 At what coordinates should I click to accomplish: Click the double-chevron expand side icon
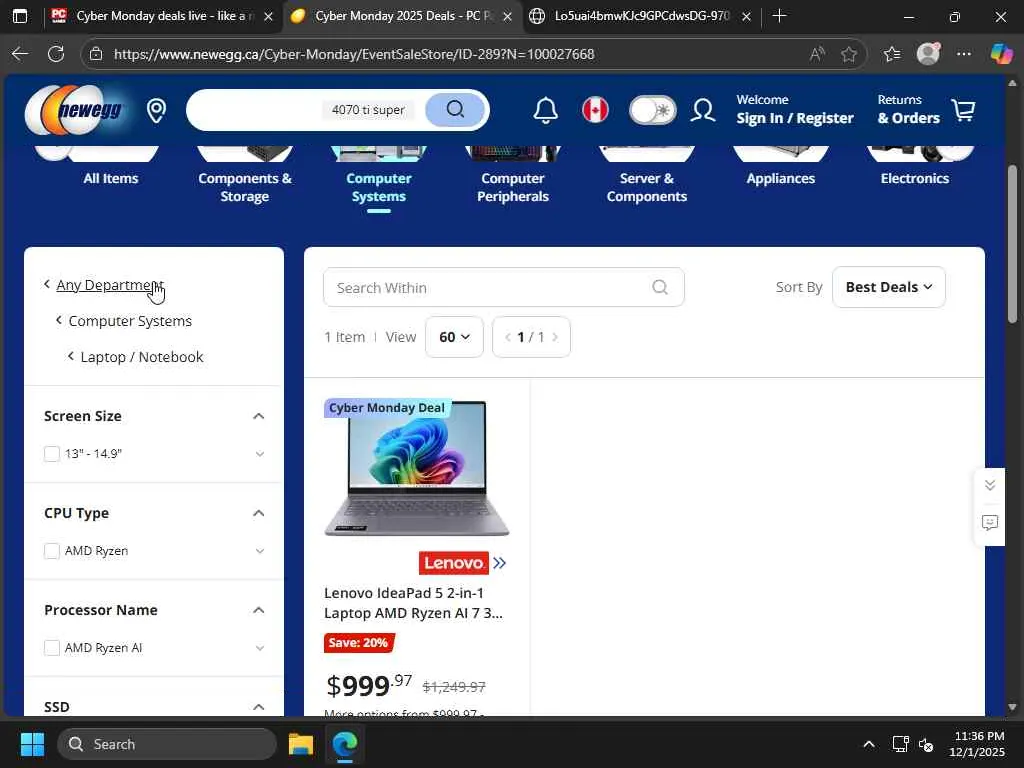click(x=990, y=485)
